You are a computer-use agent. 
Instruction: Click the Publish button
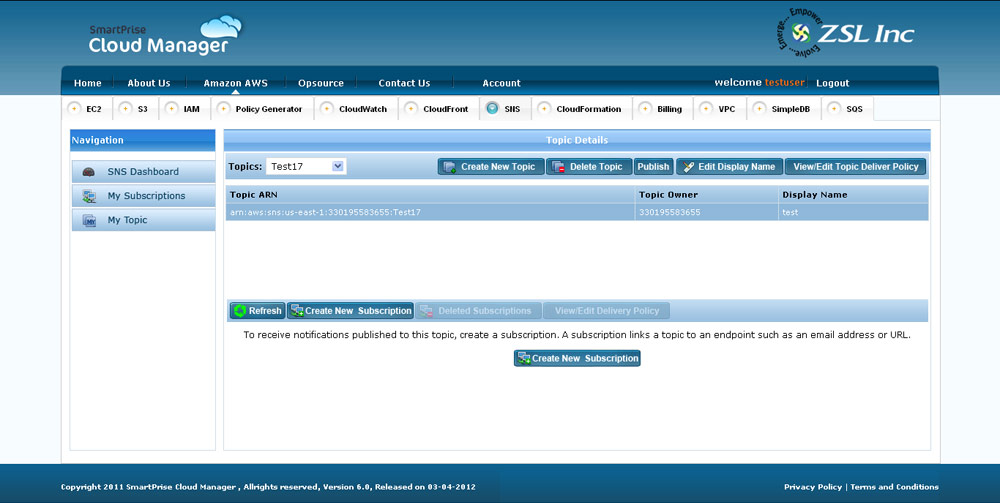pos(654,166)
